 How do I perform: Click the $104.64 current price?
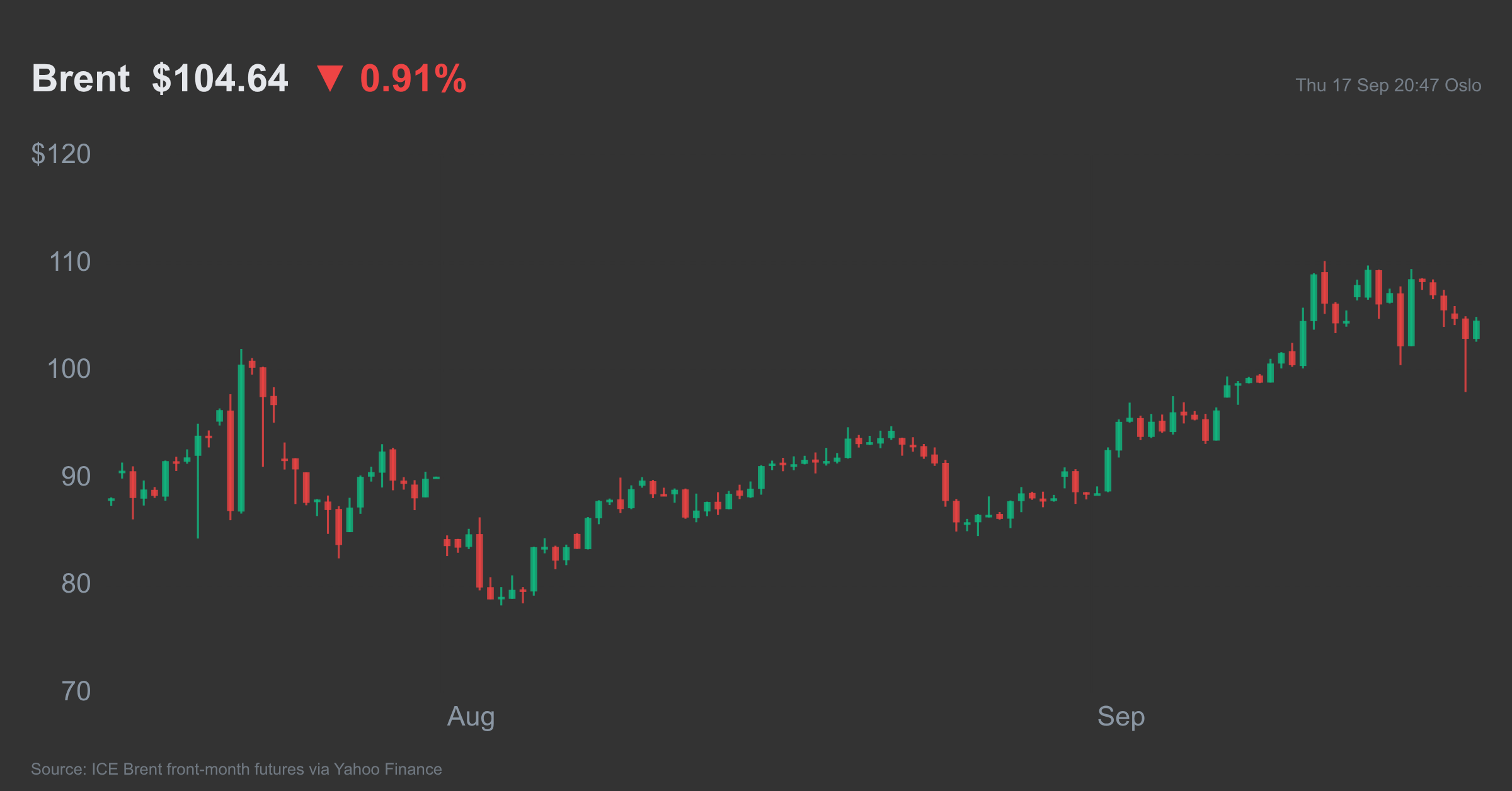click(x=220, y=79)
